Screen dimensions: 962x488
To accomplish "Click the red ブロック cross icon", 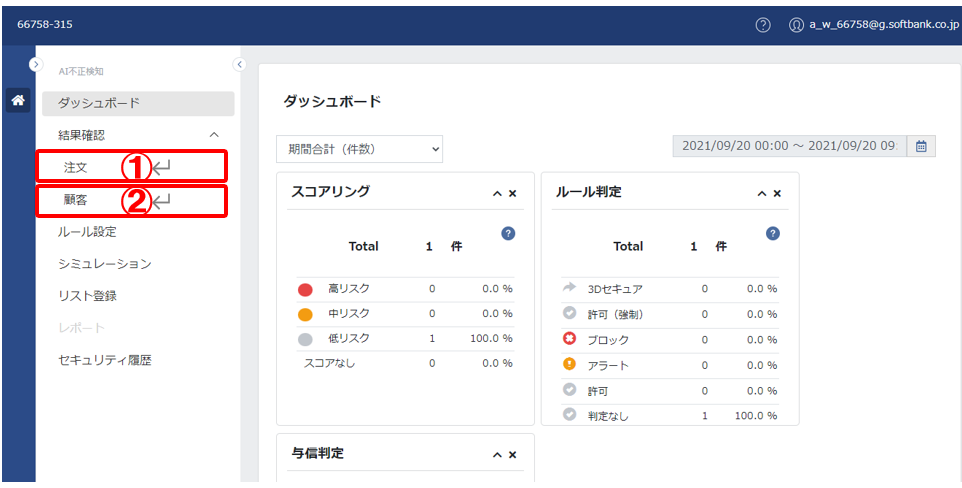I will point(569,338).
